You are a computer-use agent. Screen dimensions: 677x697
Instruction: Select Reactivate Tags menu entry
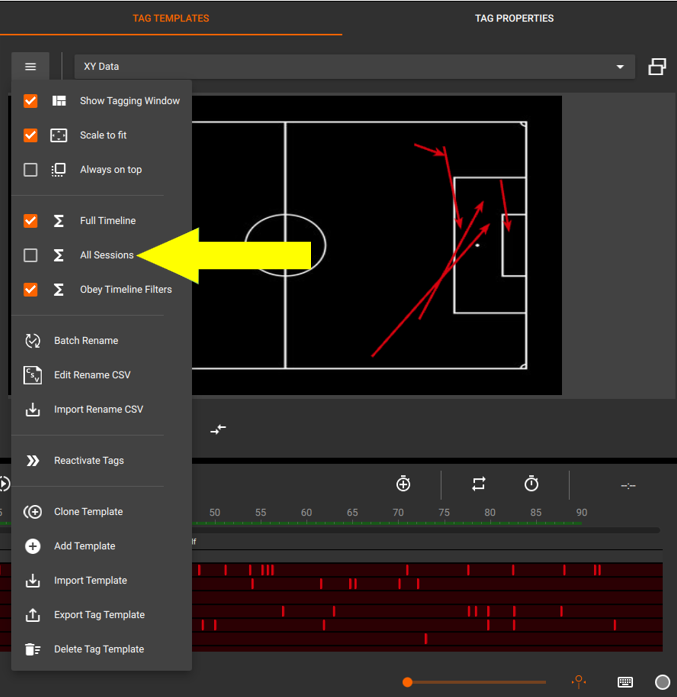coord(89,461)
